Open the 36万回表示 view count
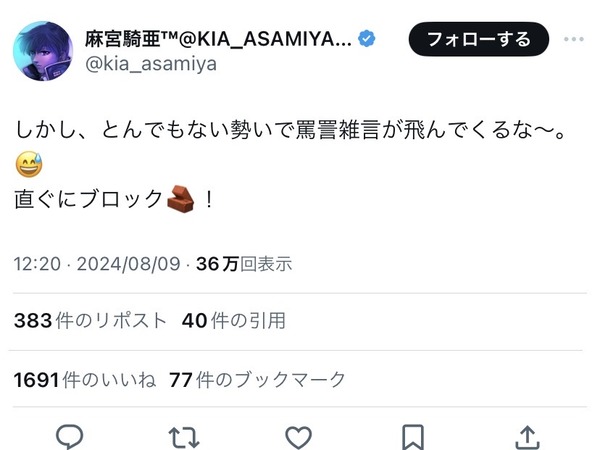The height and width of the screenshot is (450, 600). click(x=244, y=264)
